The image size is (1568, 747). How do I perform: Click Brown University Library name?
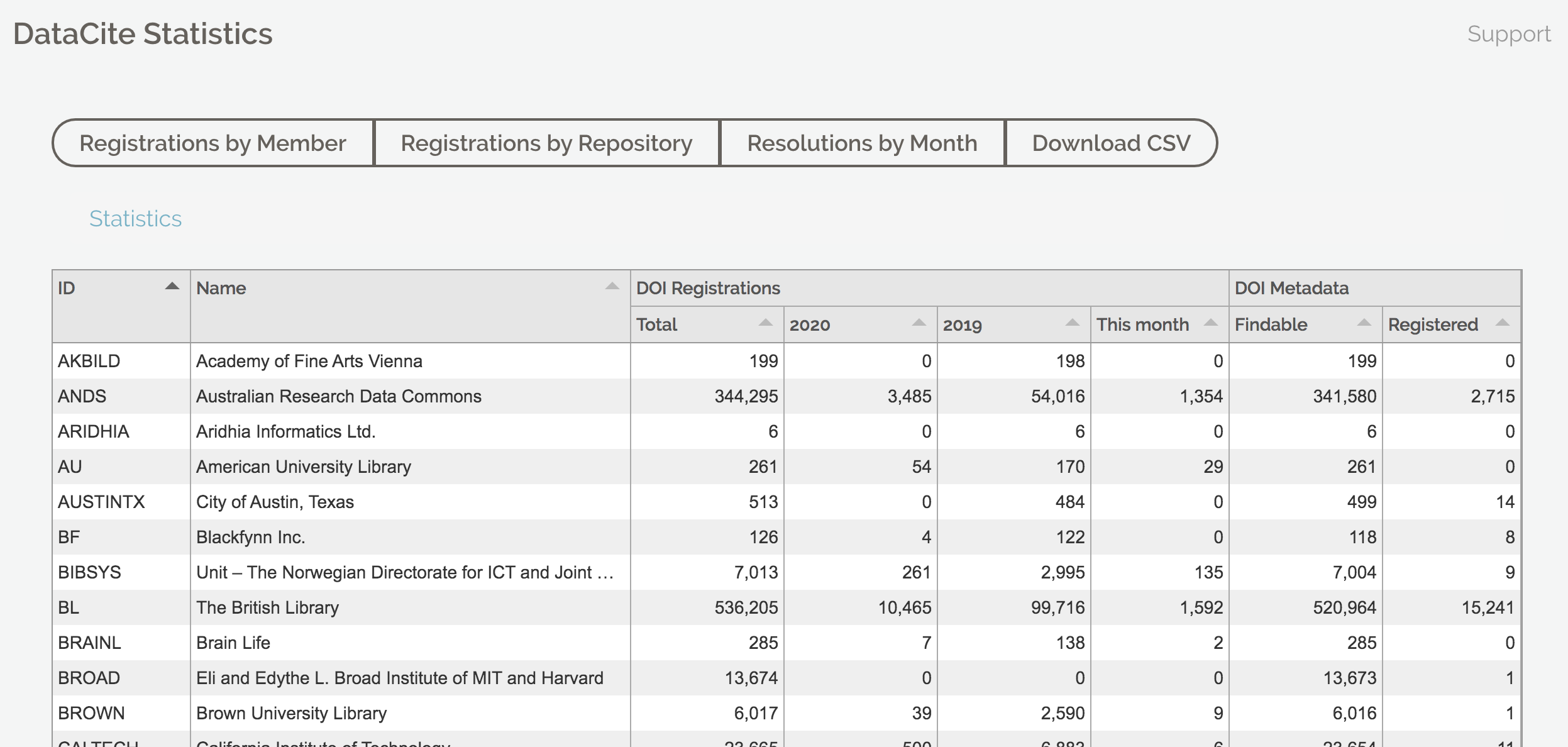pyautogui.click(x=292, y=713)
